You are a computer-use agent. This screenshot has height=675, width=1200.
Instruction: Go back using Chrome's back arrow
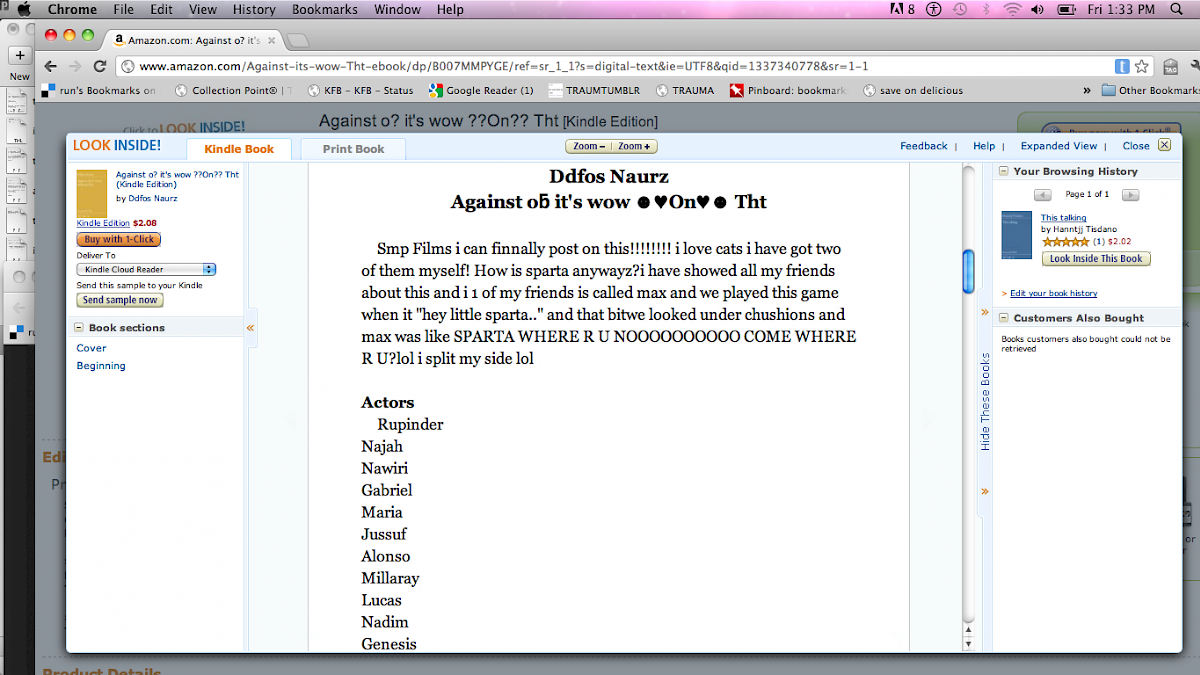point(50,66)
